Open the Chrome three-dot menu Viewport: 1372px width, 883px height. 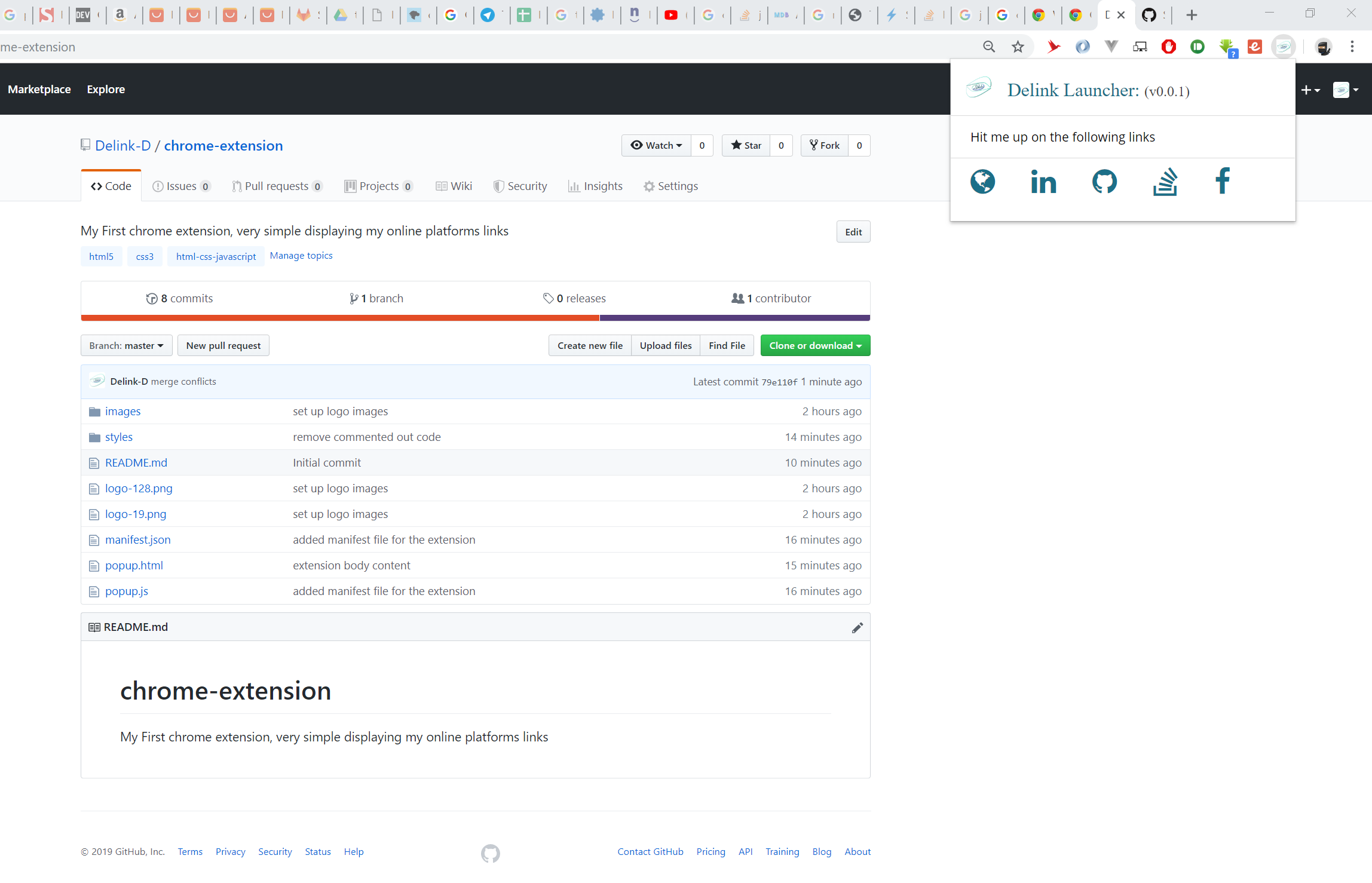point(1352,47)
